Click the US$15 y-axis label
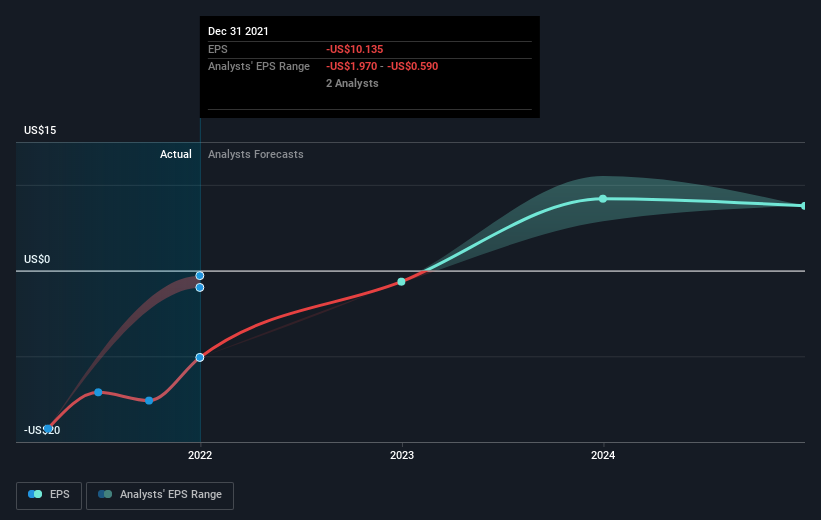 point(40,130)
